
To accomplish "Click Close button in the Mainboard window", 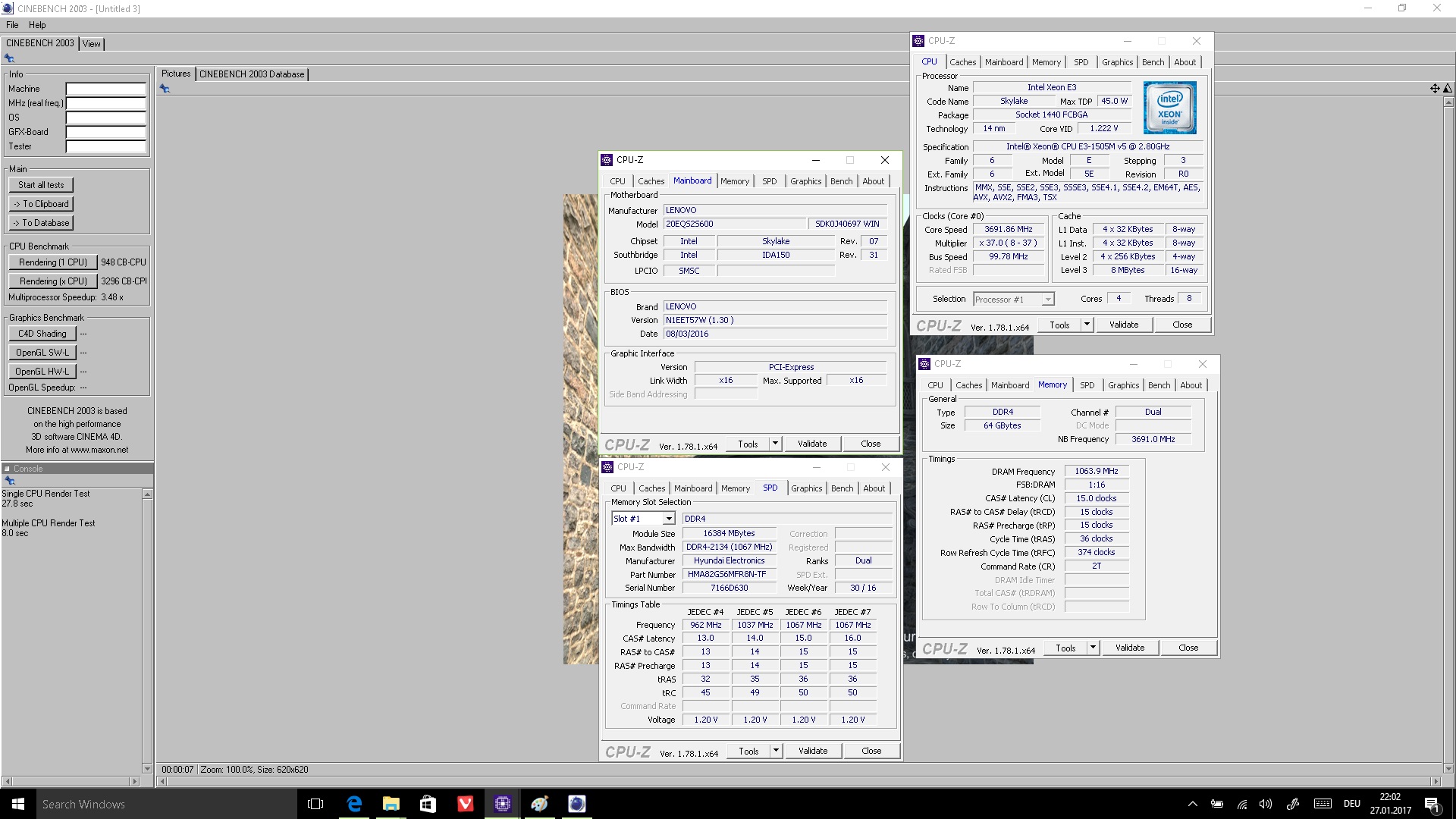I will (871, 444).
